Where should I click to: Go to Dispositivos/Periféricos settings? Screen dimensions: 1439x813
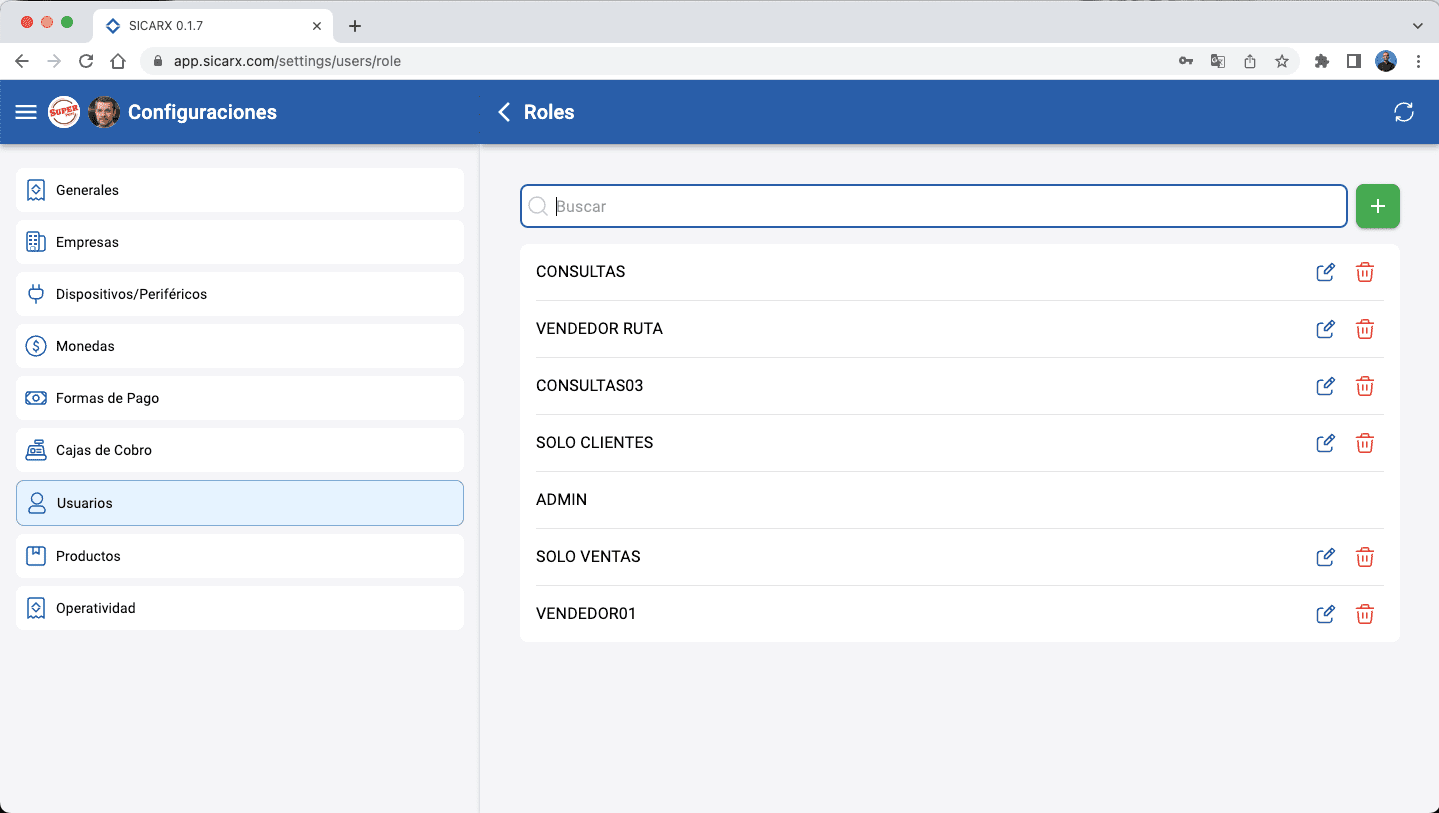pos(240,294)
